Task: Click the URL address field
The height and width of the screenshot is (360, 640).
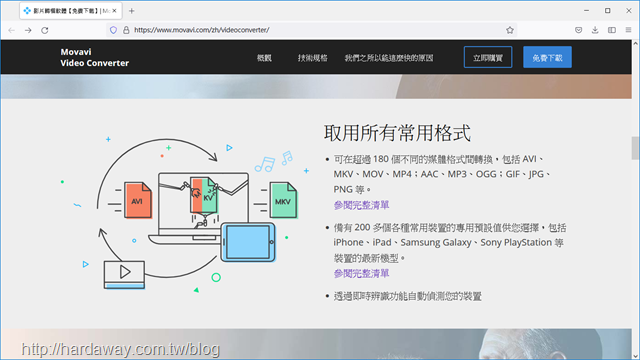Action: 310,30
